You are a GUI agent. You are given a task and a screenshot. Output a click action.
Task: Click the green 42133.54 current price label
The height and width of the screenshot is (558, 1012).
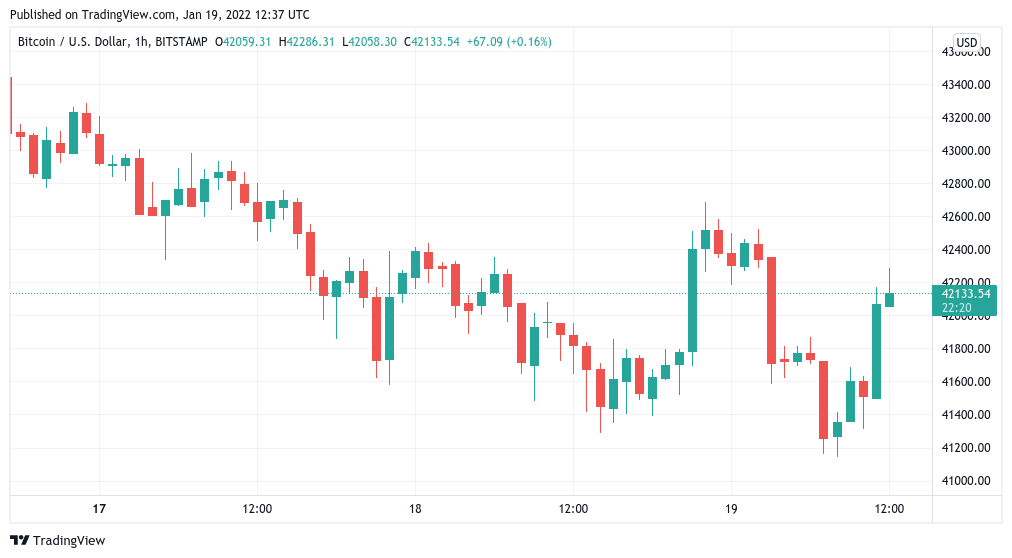[966, 294]
